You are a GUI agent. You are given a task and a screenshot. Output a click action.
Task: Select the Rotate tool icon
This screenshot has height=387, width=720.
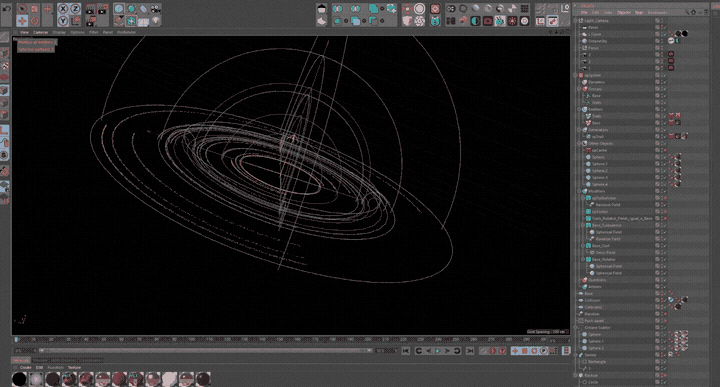(x=34, y=21)
